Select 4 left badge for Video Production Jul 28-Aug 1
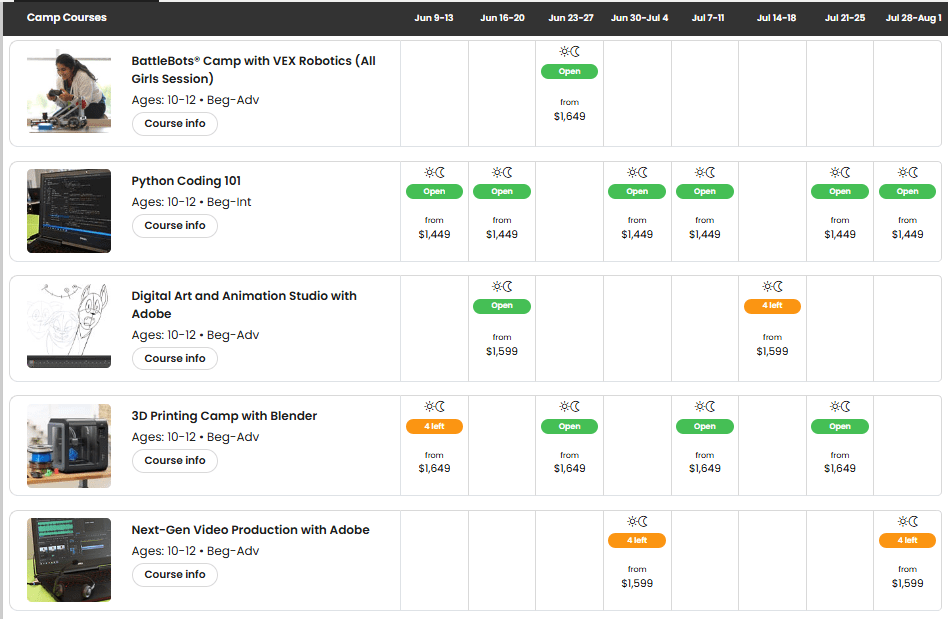This screenshot has width=948, height=619. (907, 540)
